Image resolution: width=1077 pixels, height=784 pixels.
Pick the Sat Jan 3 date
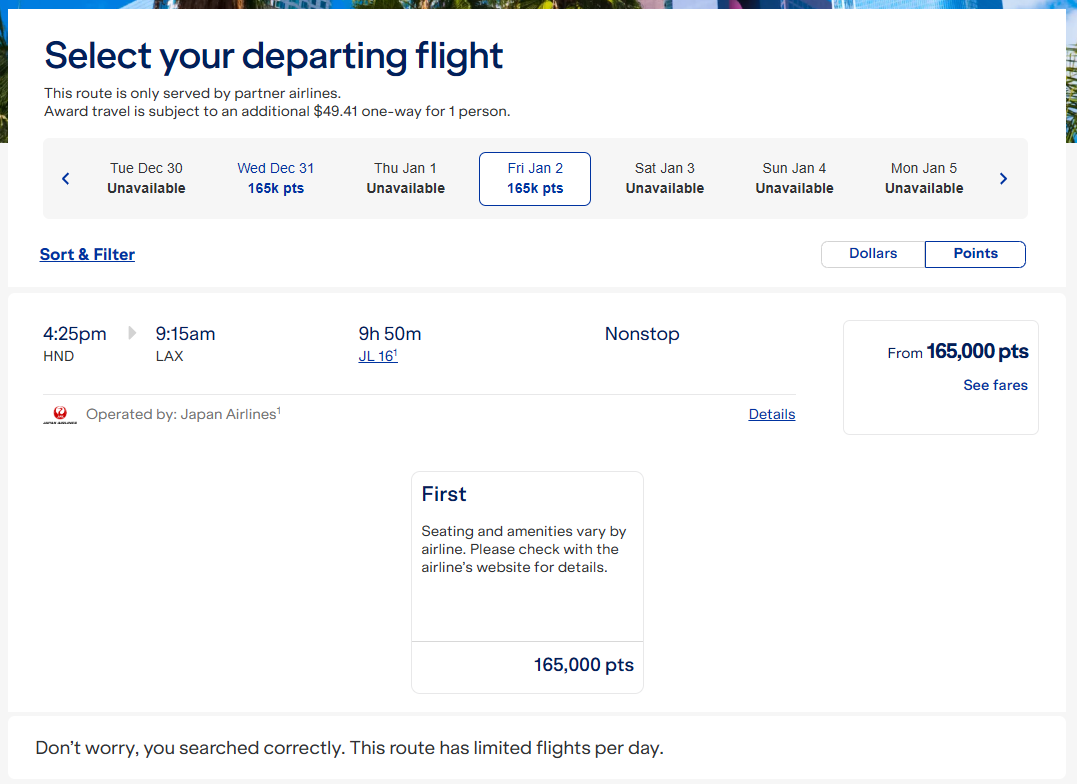665,179
